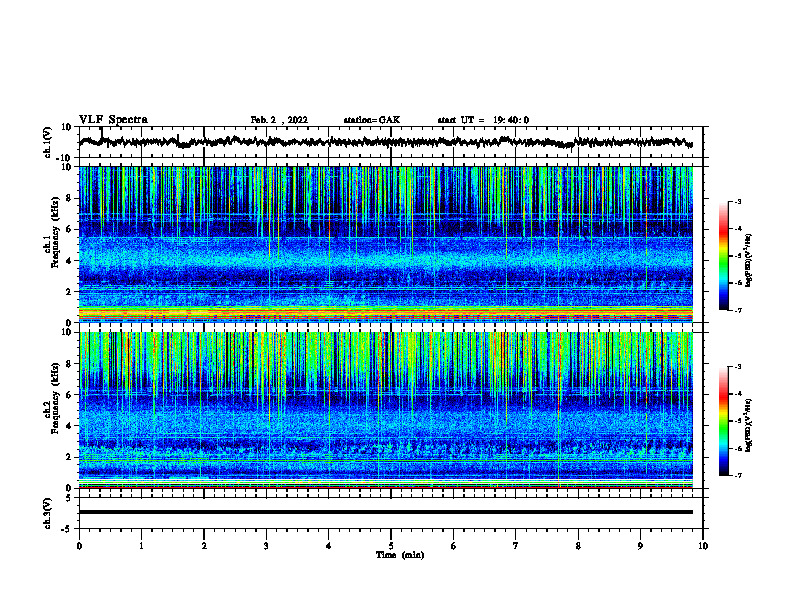Click the 'ch.1(V)' waveform axis label
This screenshot has width=792, height=612.
(48, 142)
